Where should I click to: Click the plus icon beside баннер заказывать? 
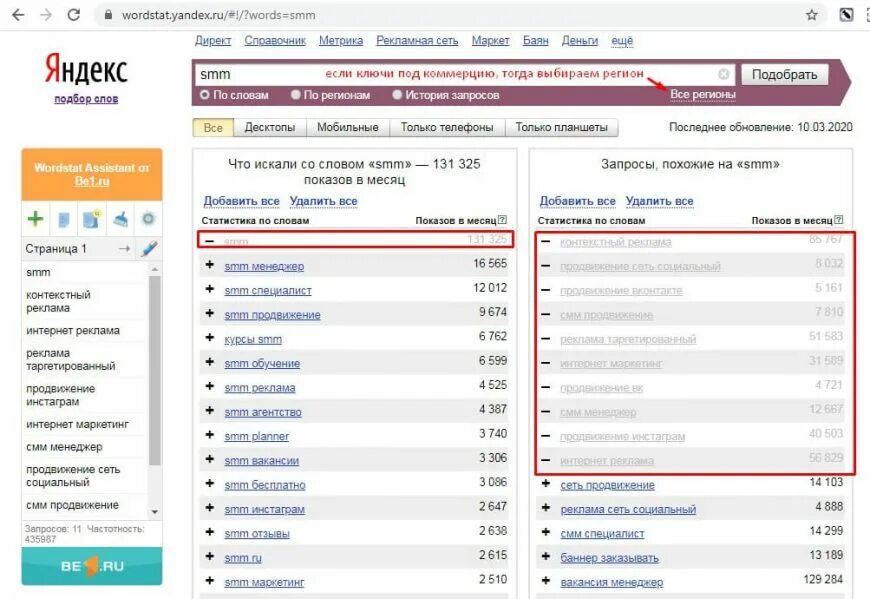coord(546,557)
